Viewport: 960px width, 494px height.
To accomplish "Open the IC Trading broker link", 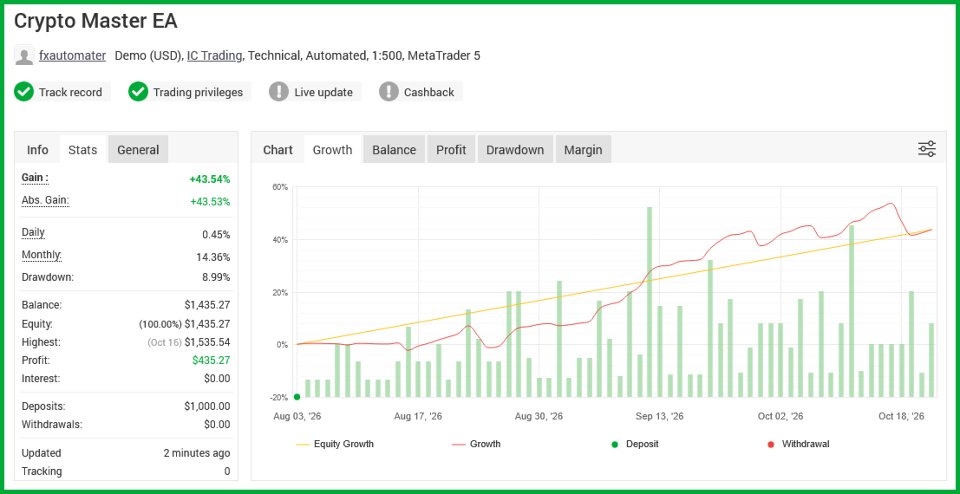I will [214, 56].
